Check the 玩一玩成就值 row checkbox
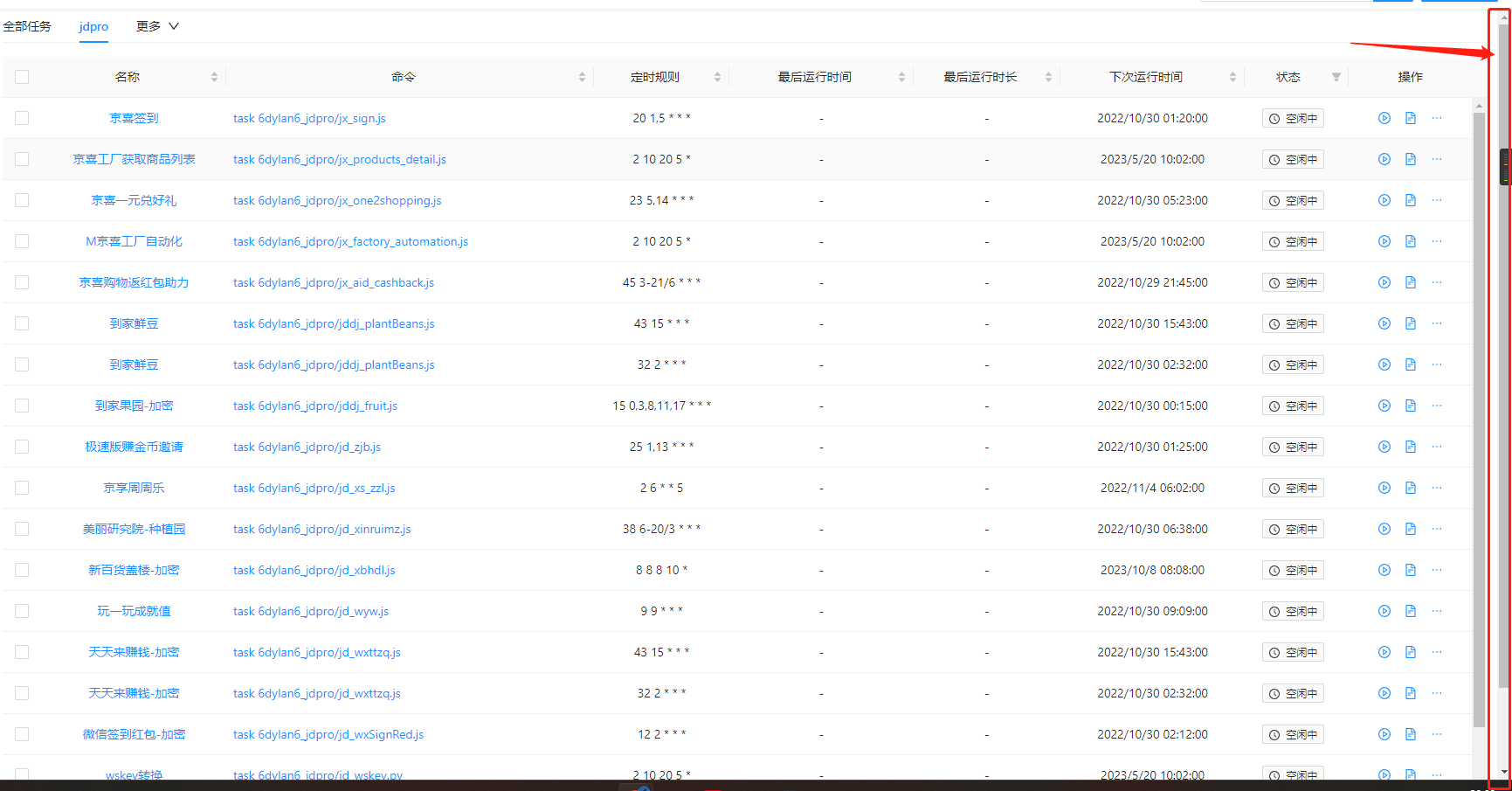The height and width of the screenshot is (791, 1512). [x=22, y=611]
